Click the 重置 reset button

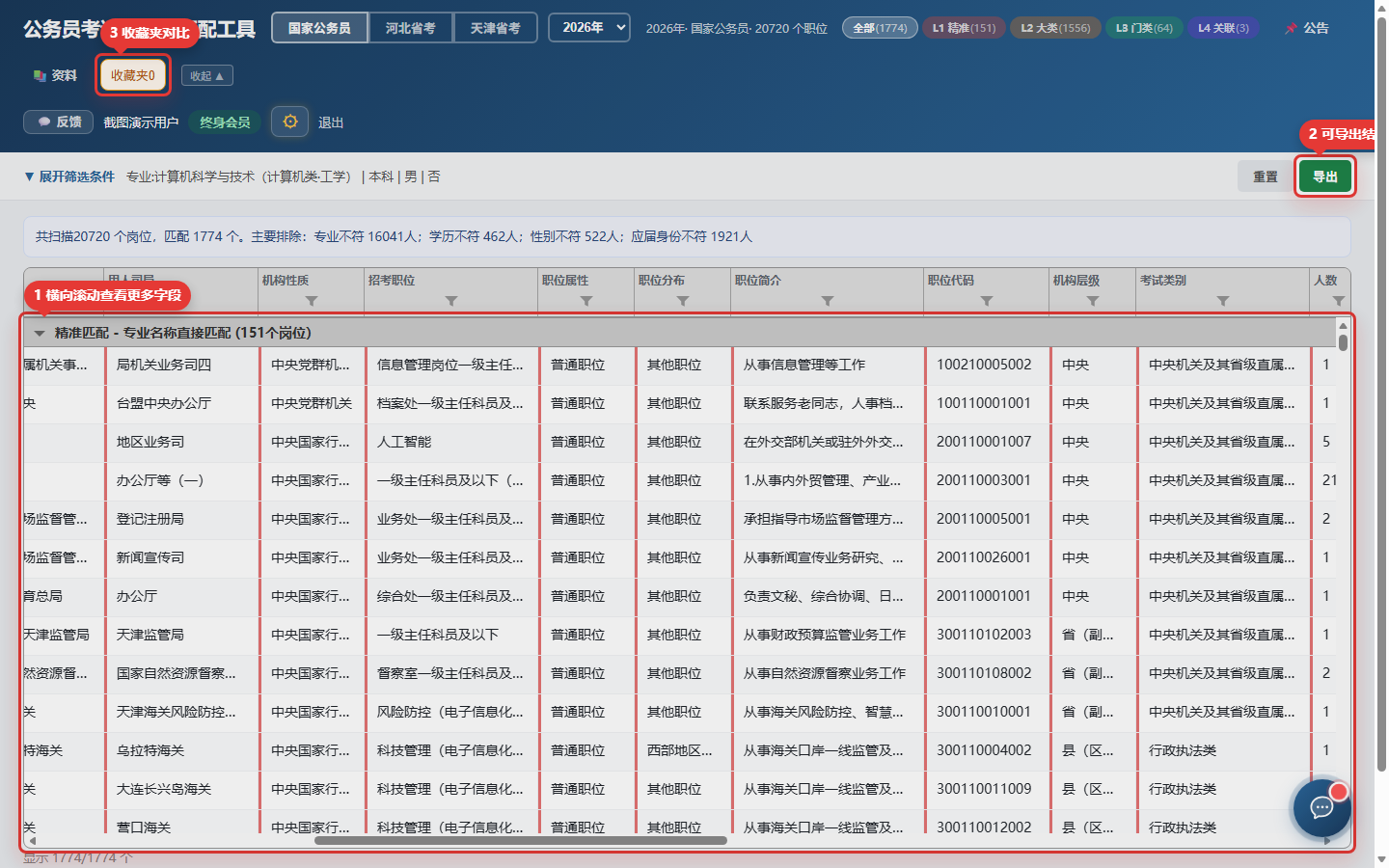1266,176
